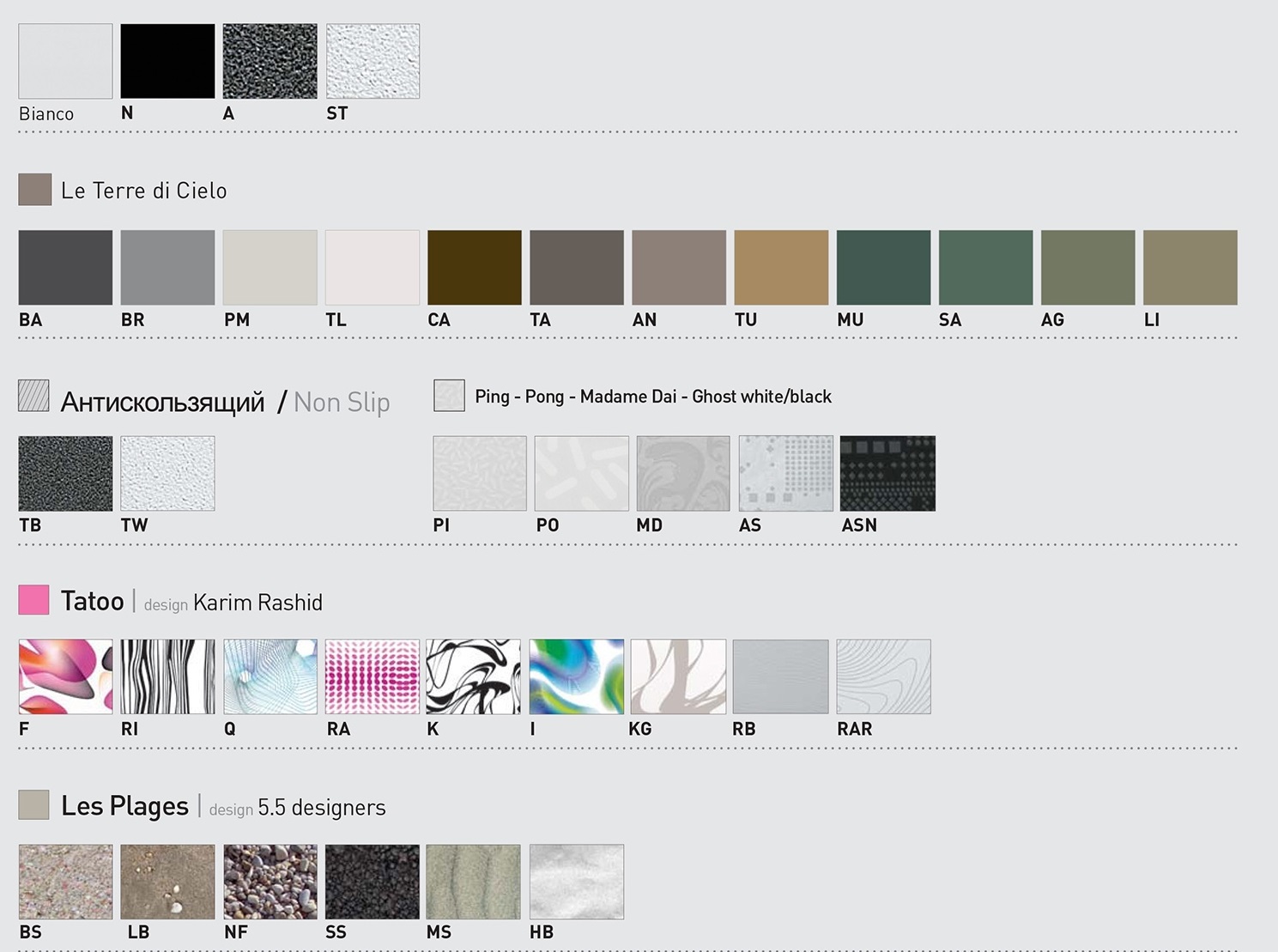
Task: Choose the RI black striped pattern
Action: [167, 676]
